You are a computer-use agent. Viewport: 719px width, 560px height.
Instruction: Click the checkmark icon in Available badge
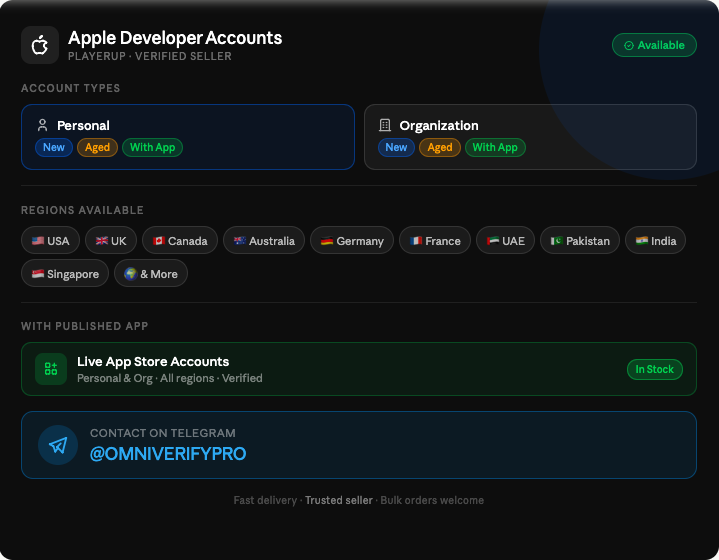[x=629, y=45]
